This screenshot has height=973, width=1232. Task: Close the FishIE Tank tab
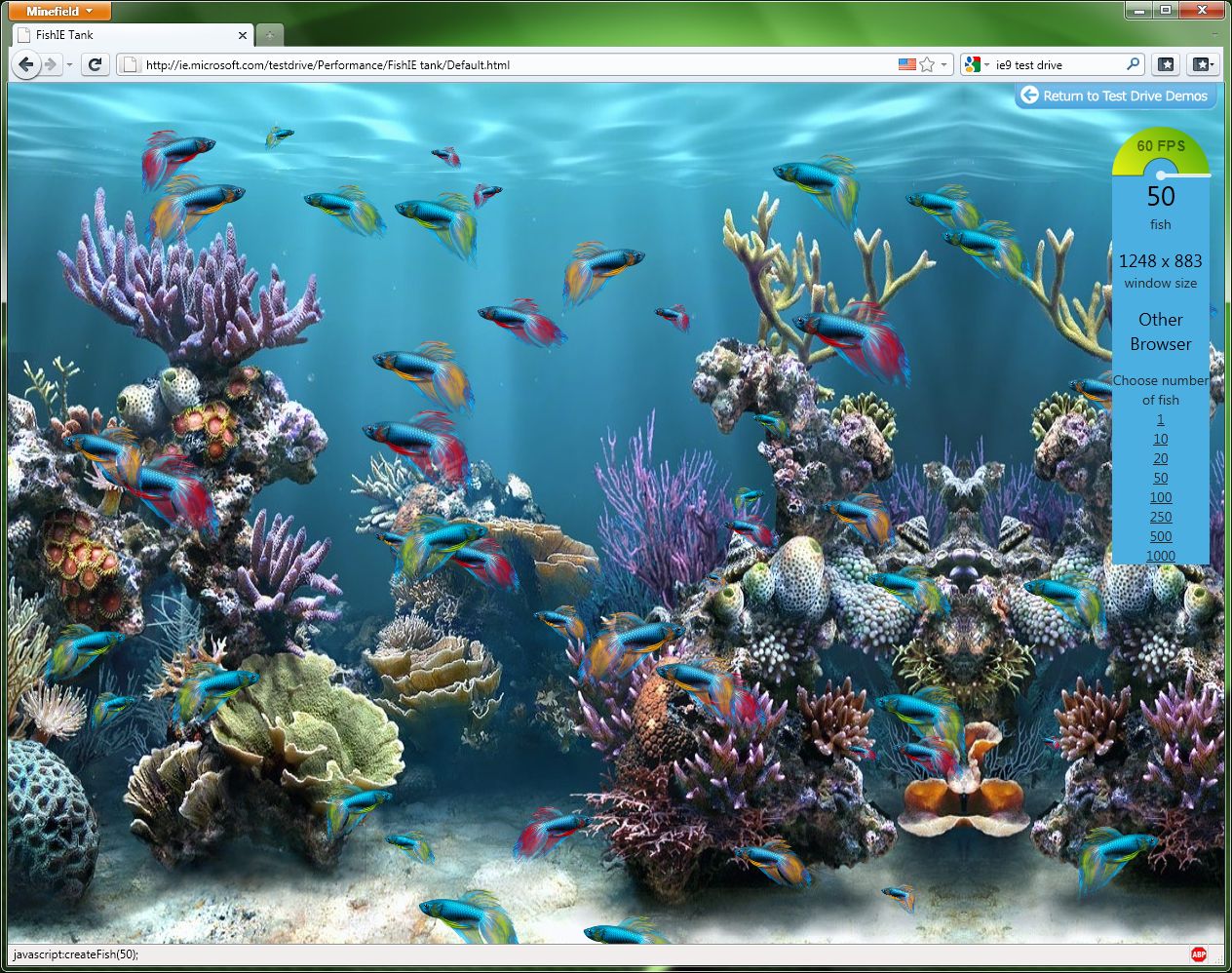click(x=243, y=35)
